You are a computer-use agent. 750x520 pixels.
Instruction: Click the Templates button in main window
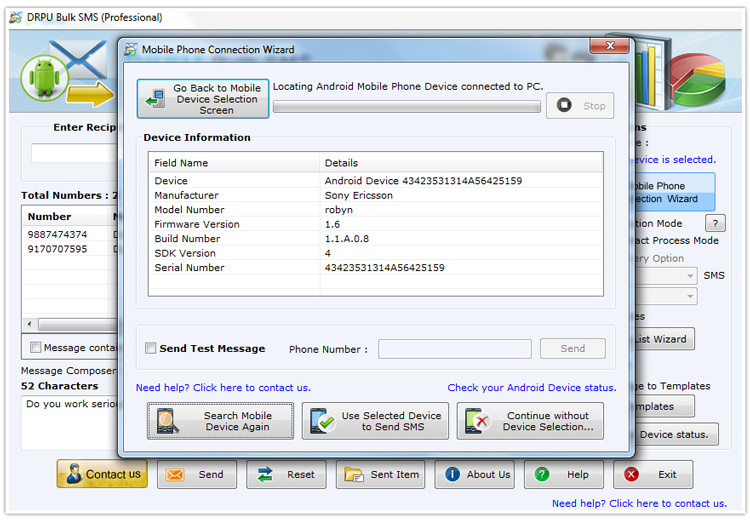[665, 406]
